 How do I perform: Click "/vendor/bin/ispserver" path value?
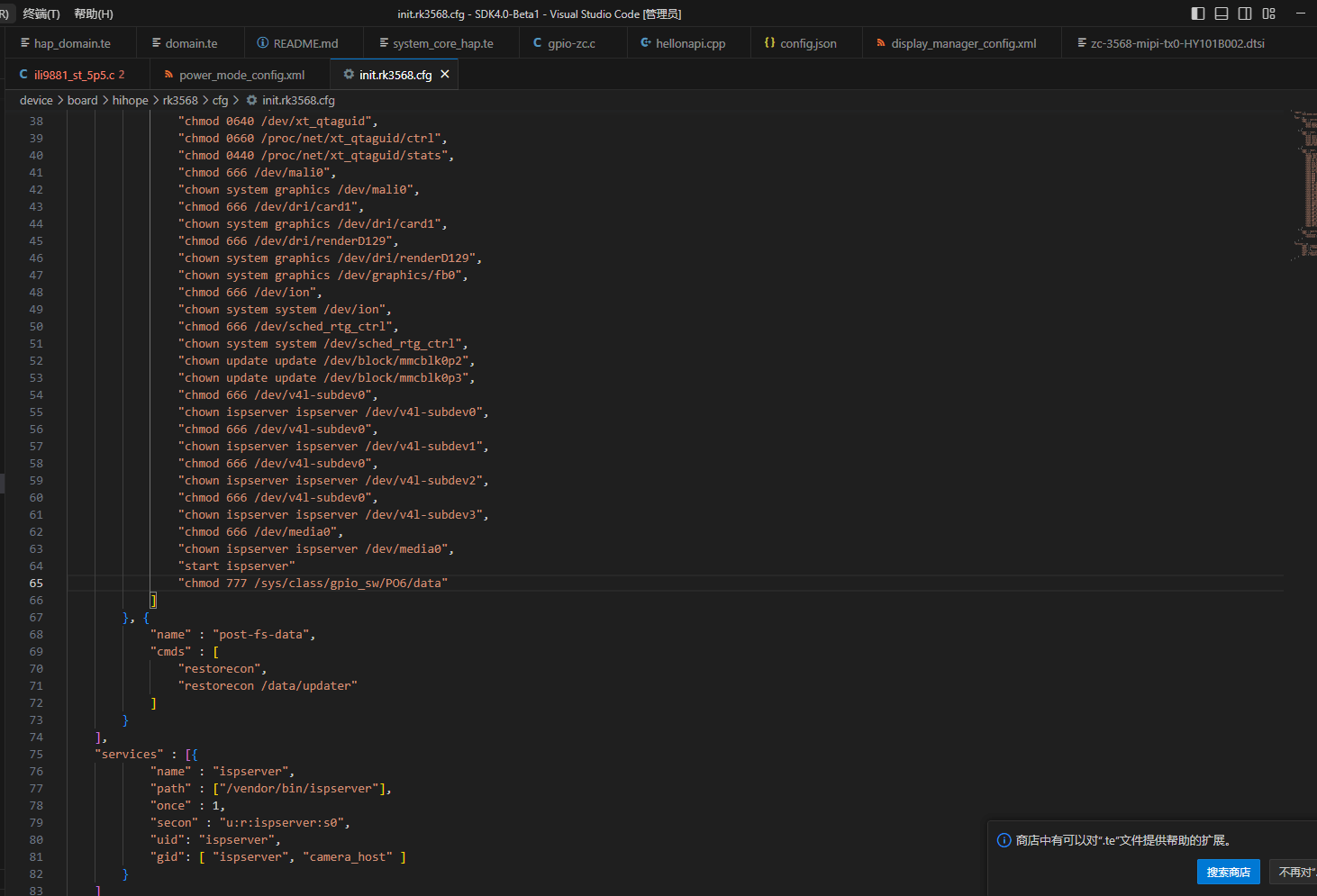(298, 788)
